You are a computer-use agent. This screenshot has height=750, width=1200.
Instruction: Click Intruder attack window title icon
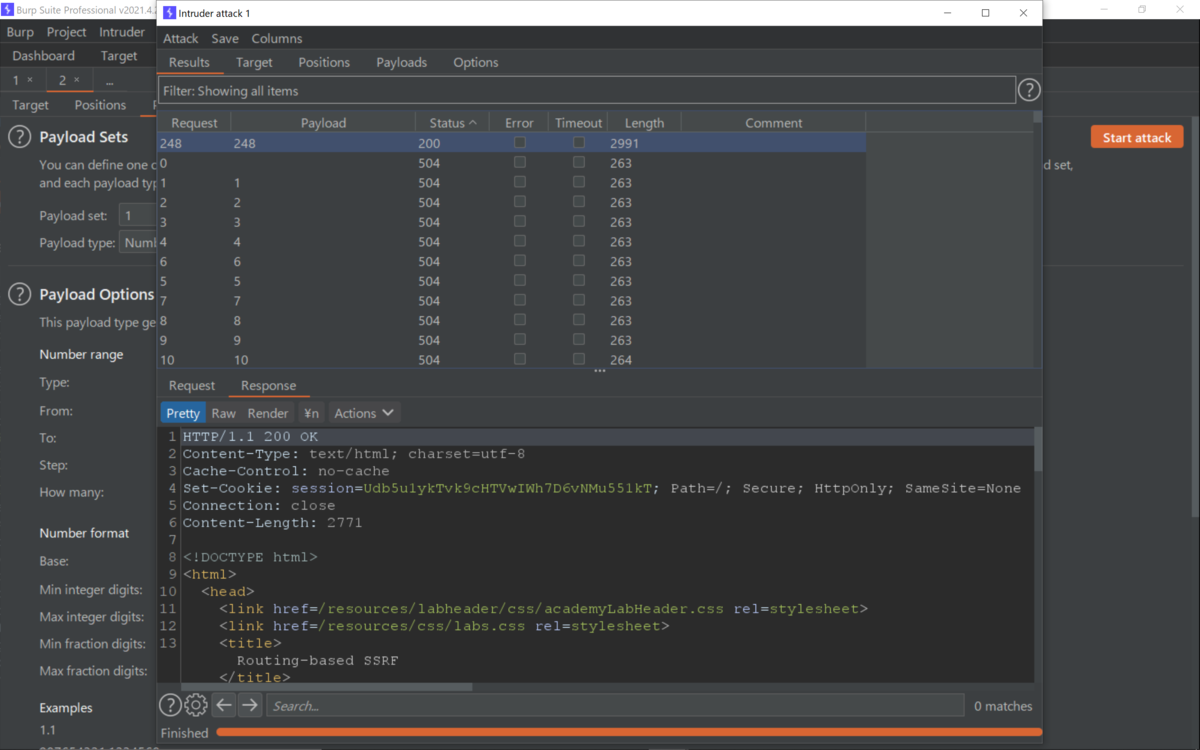(169, 13)
